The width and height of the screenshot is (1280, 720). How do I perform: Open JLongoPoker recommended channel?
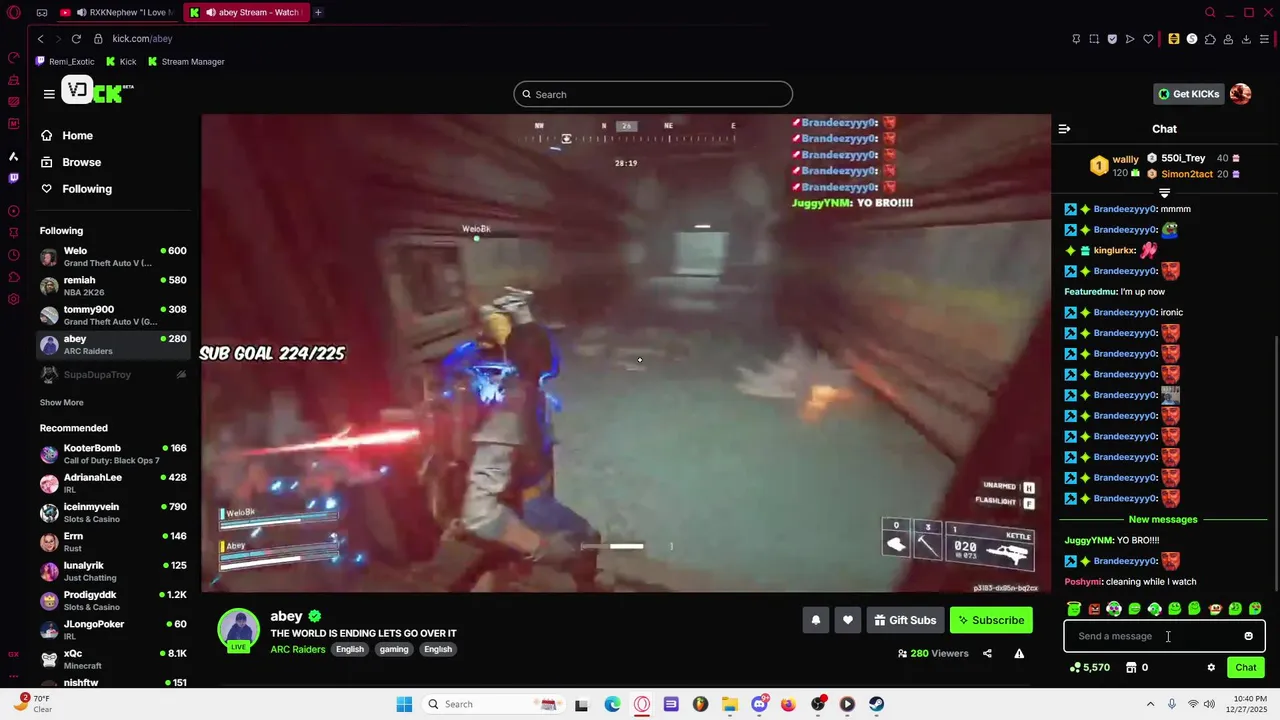114,630
